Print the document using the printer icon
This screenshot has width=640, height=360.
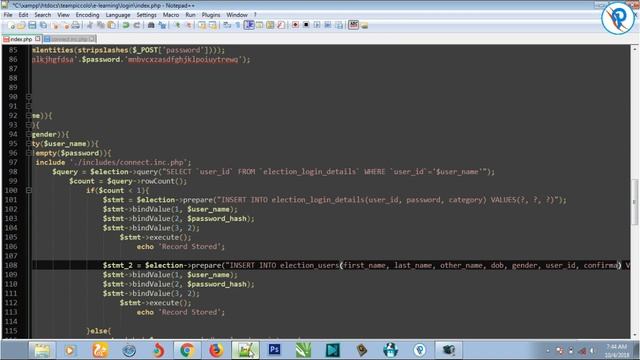coord(76,25)
